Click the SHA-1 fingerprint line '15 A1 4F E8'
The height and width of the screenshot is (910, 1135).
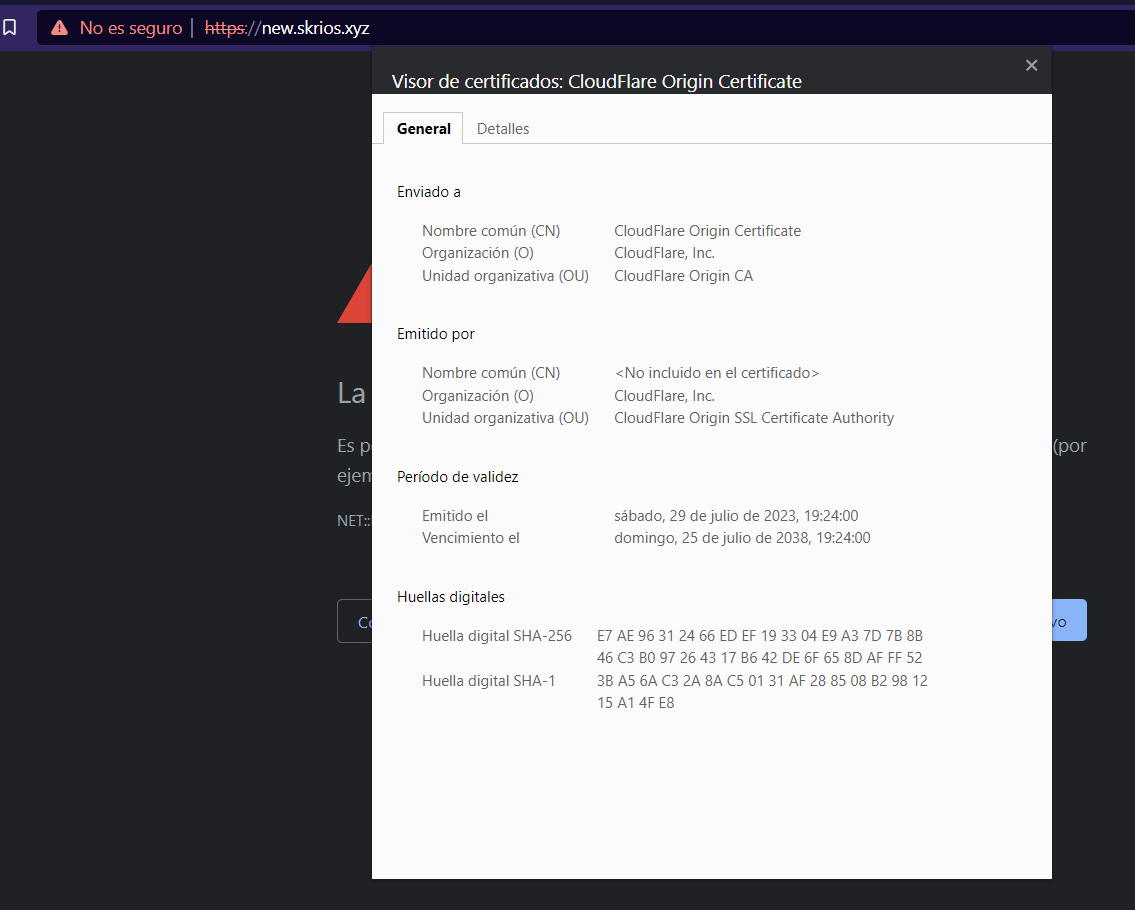[636, 702]
